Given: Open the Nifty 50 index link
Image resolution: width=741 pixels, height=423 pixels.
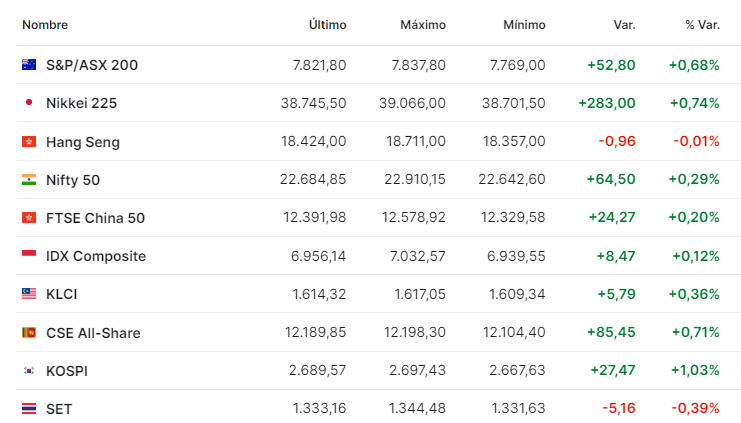Looking at the screenshot, I should tap(73, 180).
